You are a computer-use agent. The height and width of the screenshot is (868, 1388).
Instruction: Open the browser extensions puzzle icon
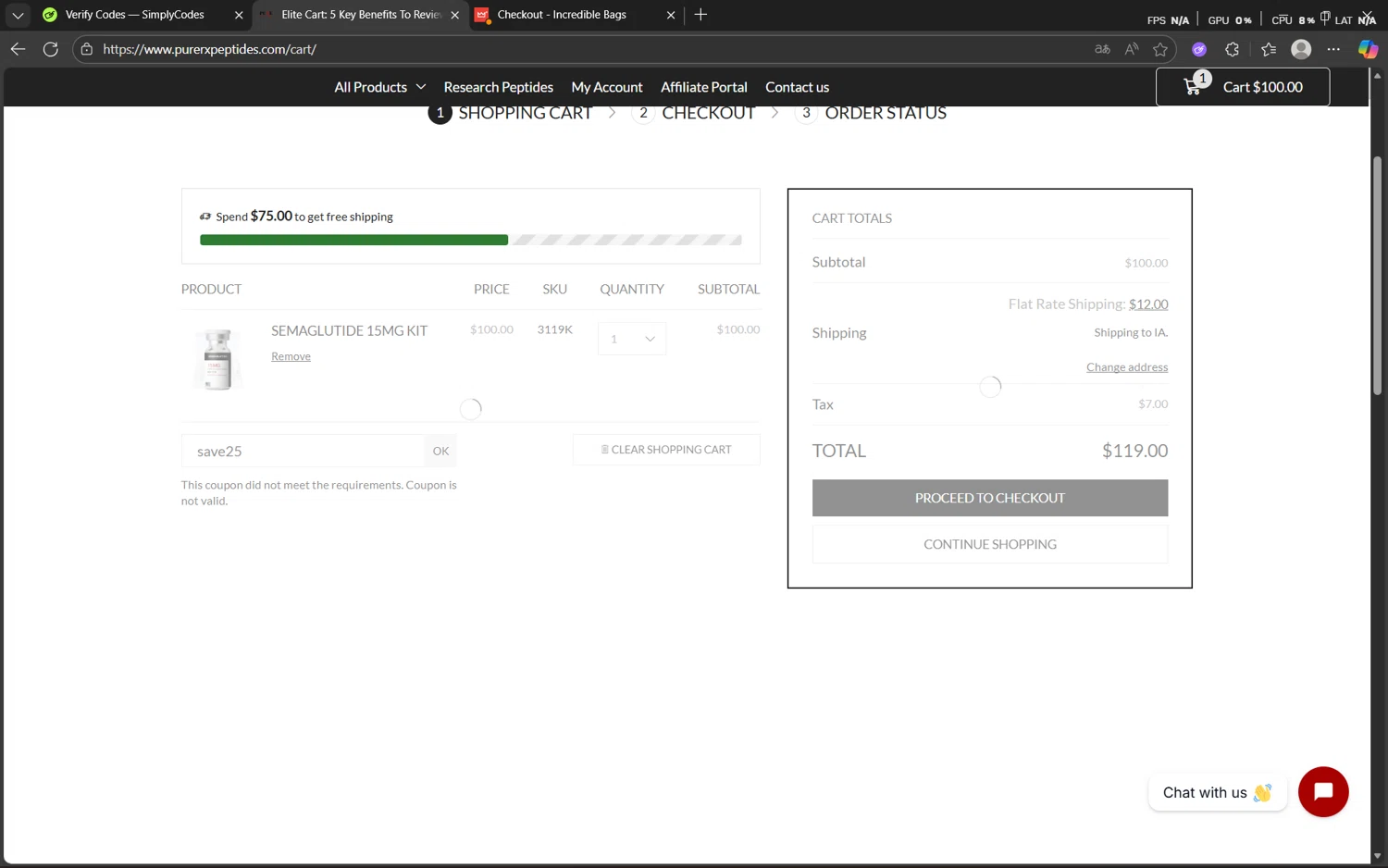[1232, 49]
